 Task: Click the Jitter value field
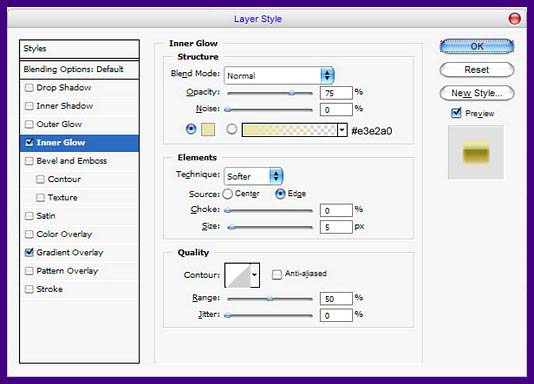coord(336,316)
